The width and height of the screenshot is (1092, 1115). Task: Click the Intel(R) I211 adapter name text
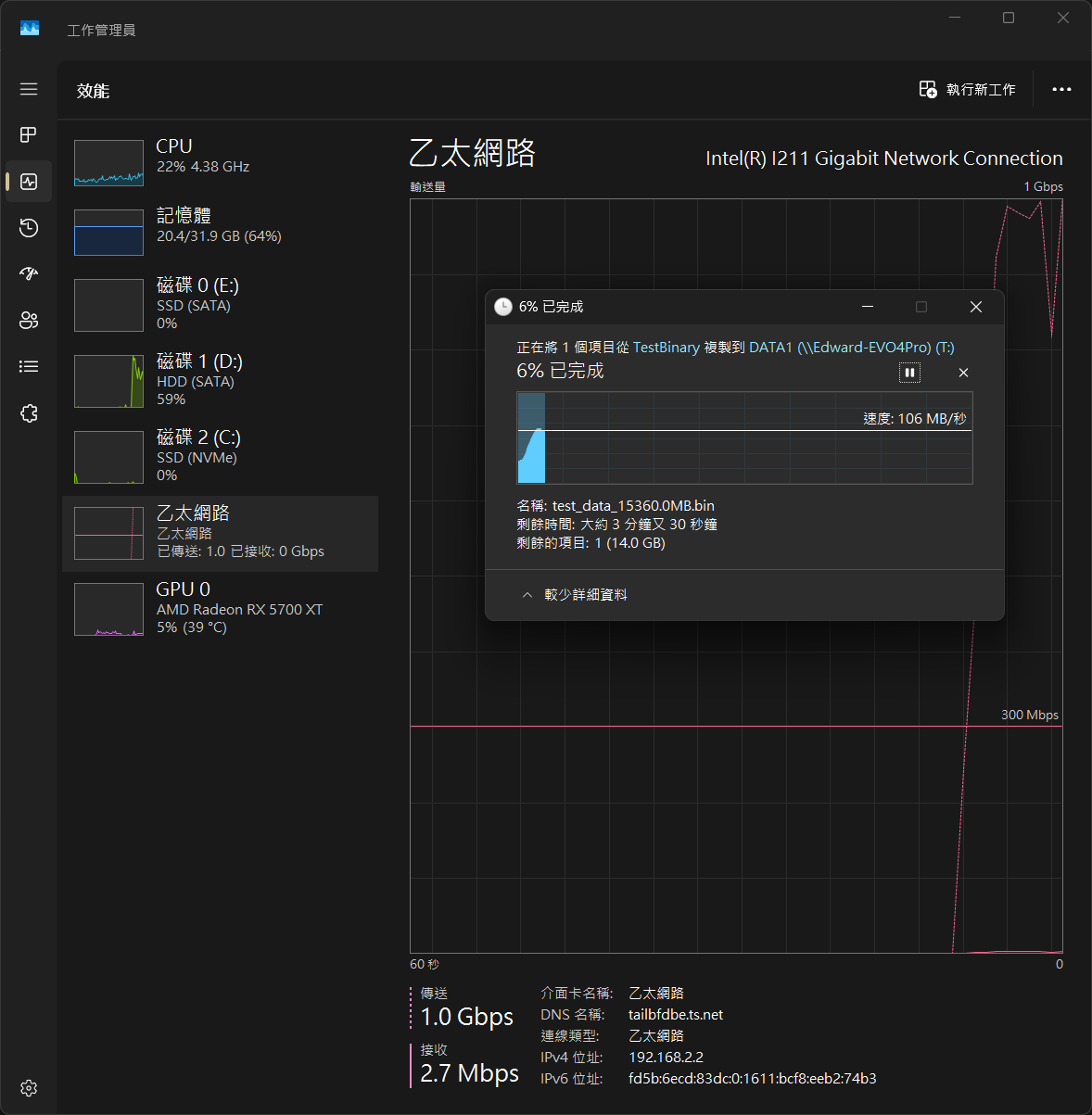884,158
